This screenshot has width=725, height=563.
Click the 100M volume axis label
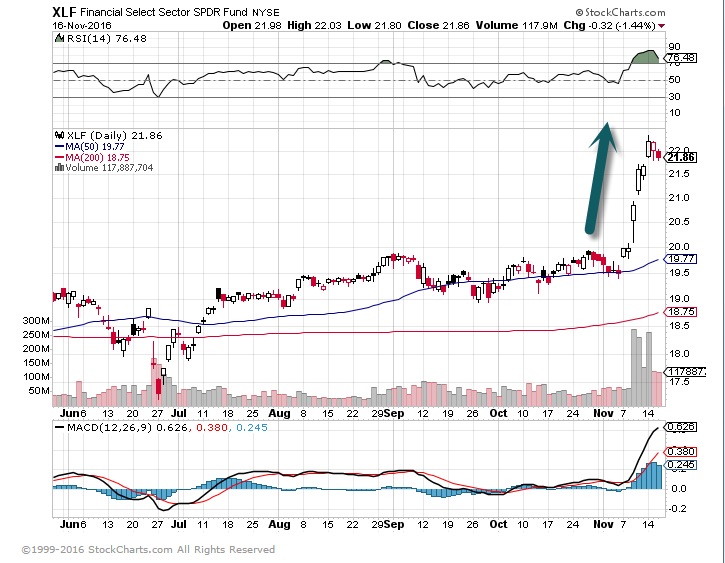[36, 377]
